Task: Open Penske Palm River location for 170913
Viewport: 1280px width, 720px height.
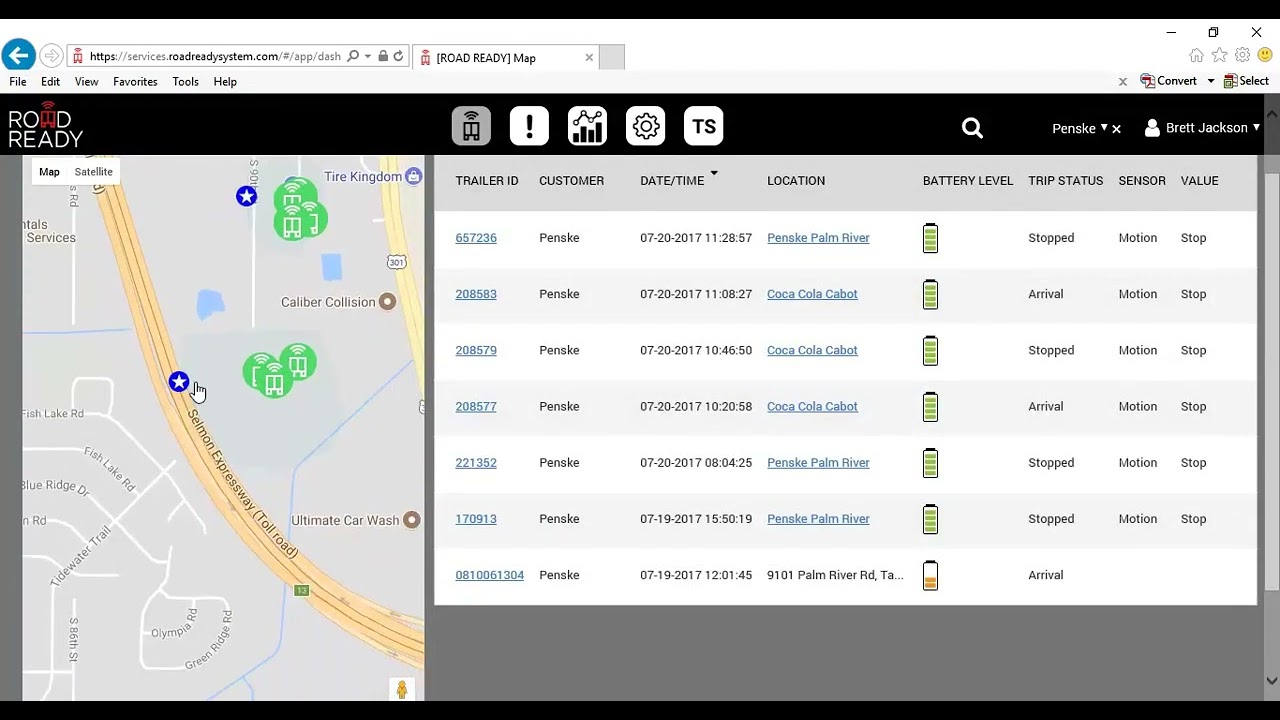Action: tap(818, 518)
